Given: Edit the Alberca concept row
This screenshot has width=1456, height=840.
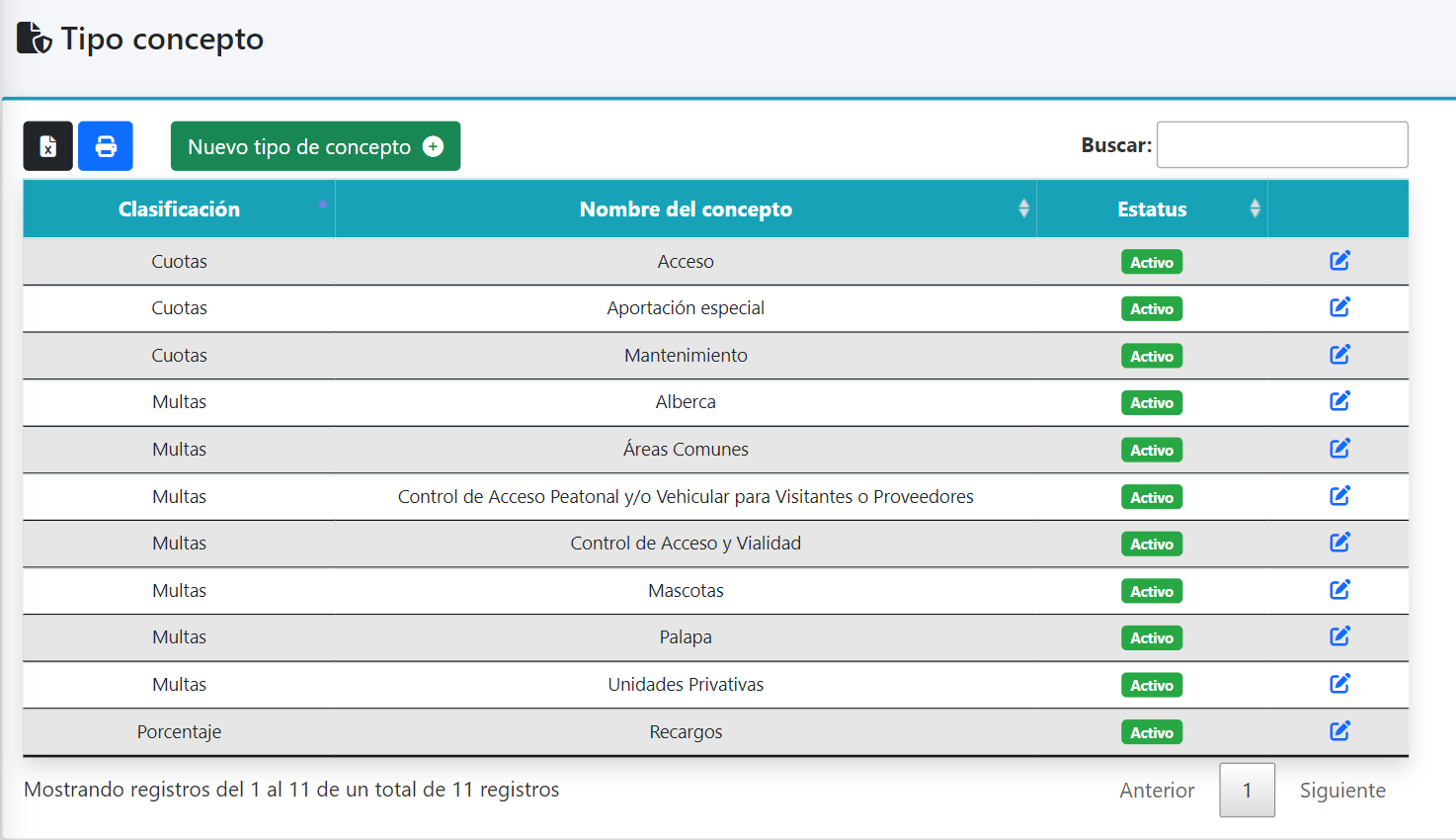Looking at the screenshot, I should pos(1339,401).
